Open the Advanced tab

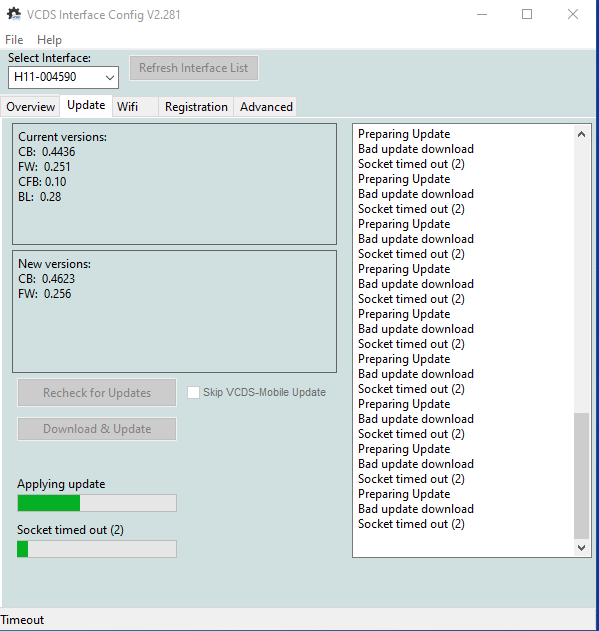[x=266, y=107]
